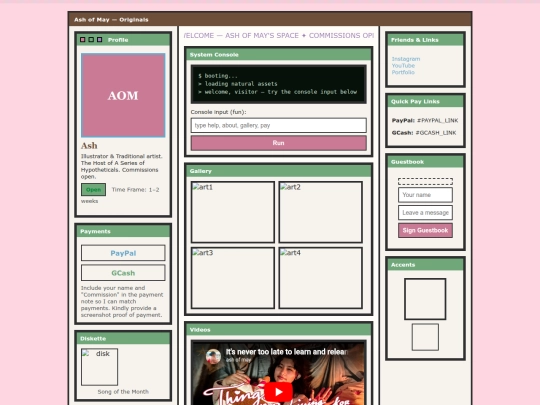
Task: Open the PayPal payment button
Action: (x=123, y=253)
